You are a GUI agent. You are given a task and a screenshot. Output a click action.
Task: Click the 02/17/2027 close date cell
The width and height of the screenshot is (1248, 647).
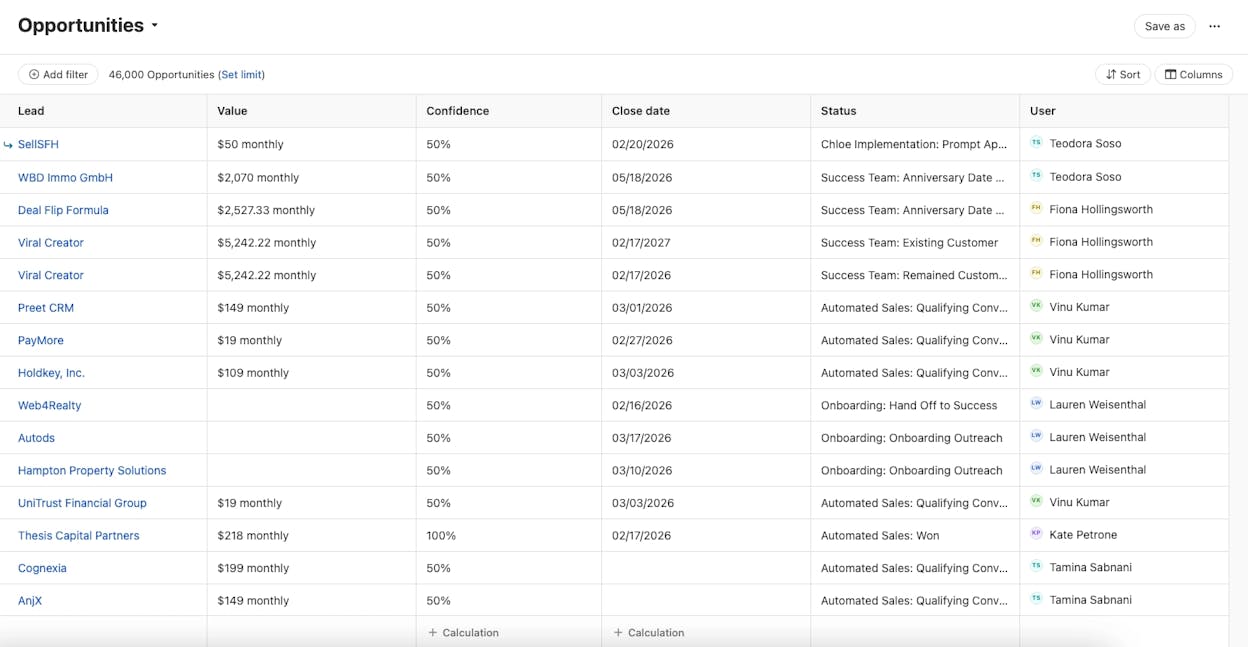coord(705,242)
